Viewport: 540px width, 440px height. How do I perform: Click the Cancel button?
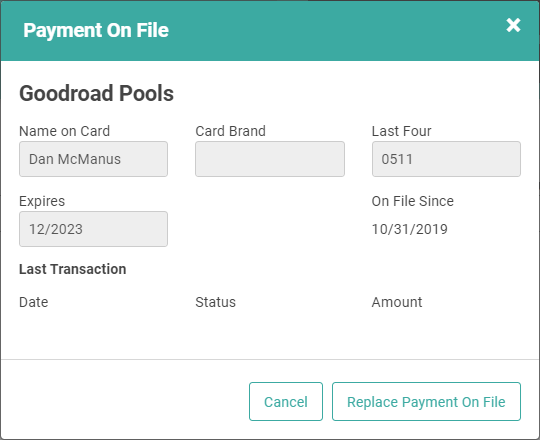(x=286, y=401)
